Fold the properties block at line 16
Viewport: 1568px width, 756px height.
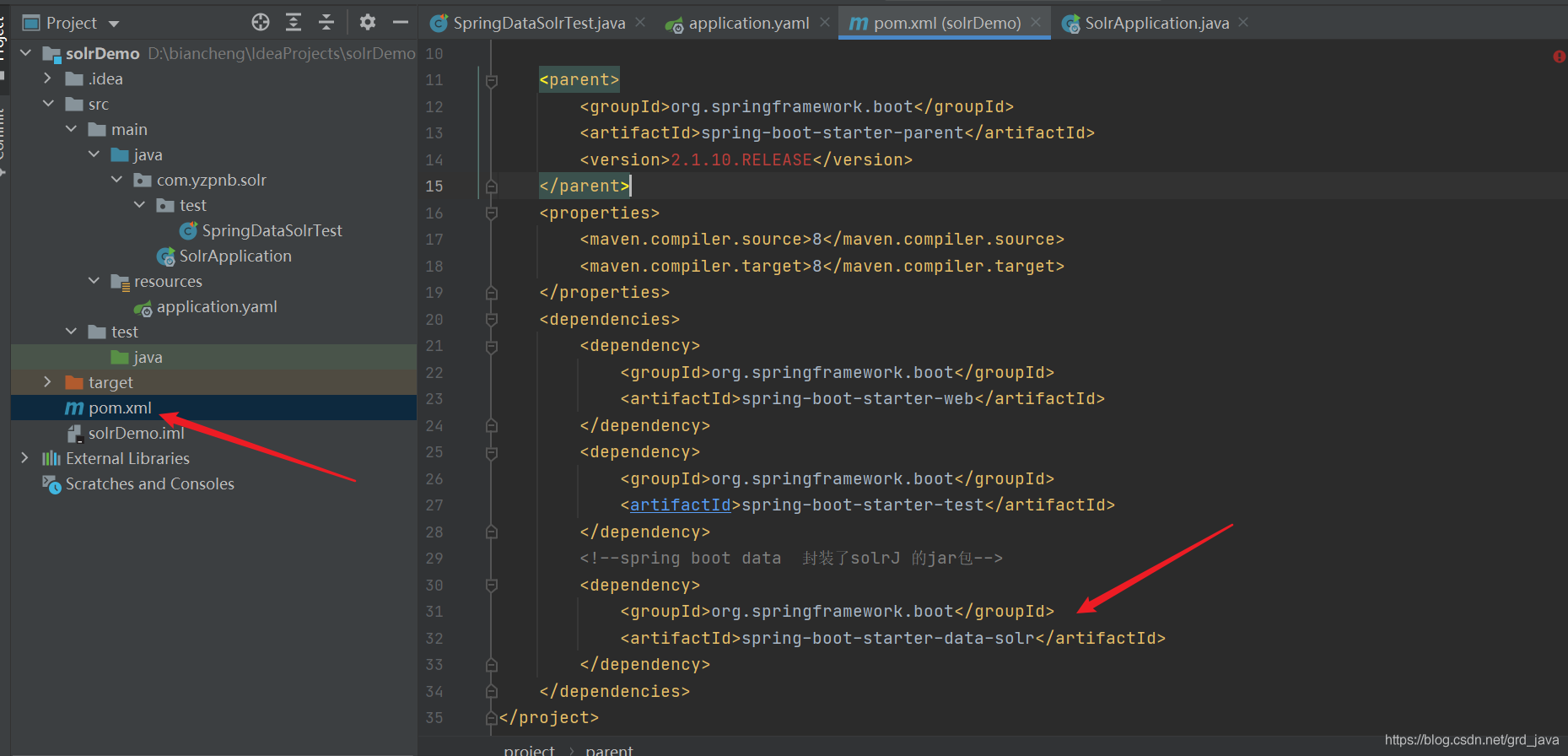(492, 213)
